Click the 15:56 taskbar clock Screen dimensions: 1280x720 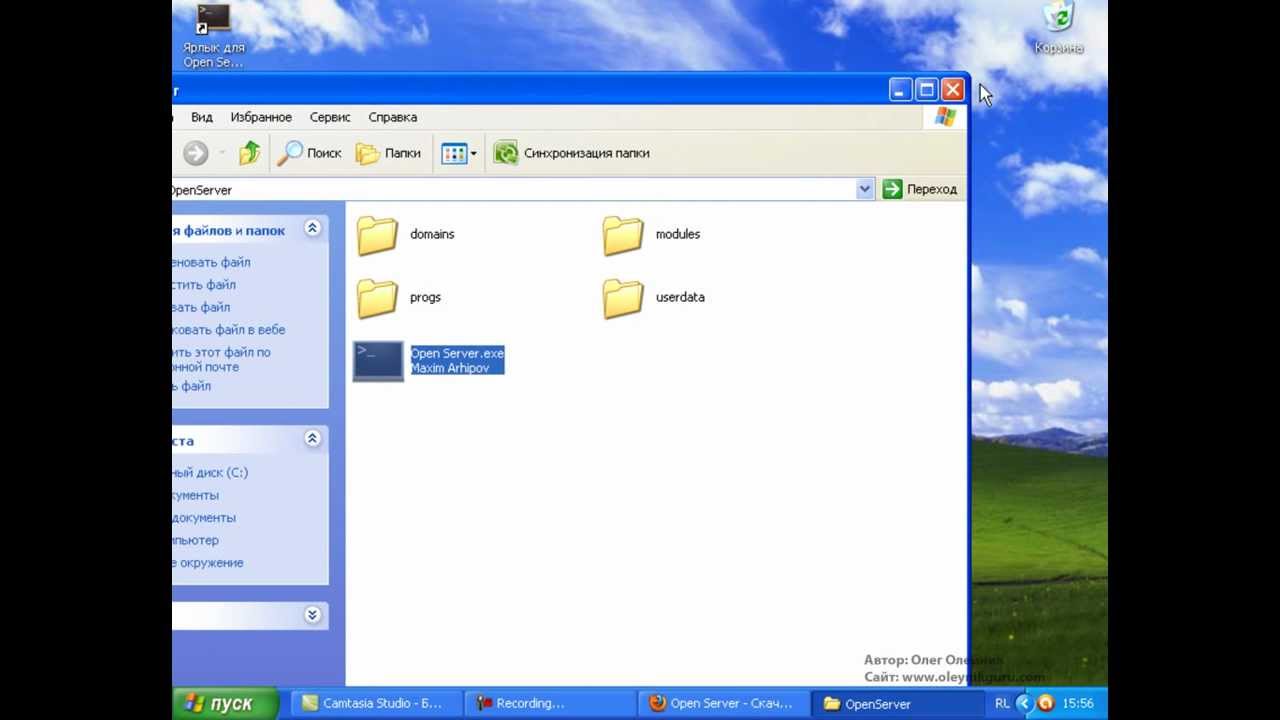click(x=1078, y=704)
